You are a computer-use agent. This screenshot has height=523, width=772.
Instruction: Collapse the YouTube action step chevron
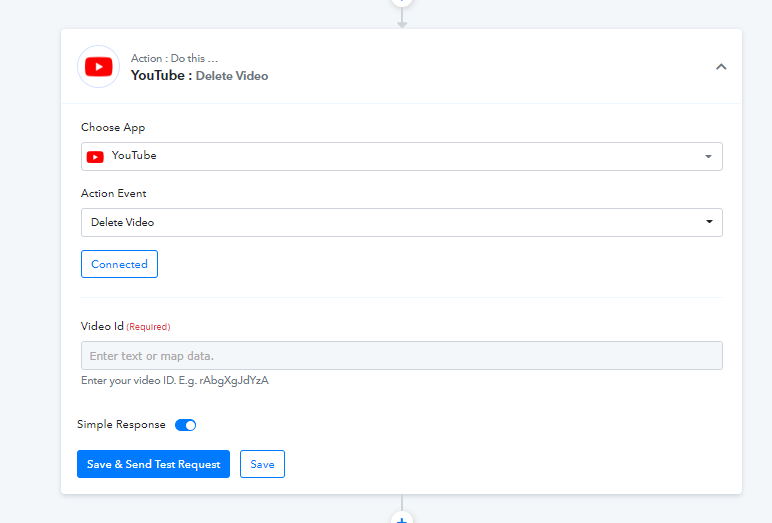pos(721,66)
